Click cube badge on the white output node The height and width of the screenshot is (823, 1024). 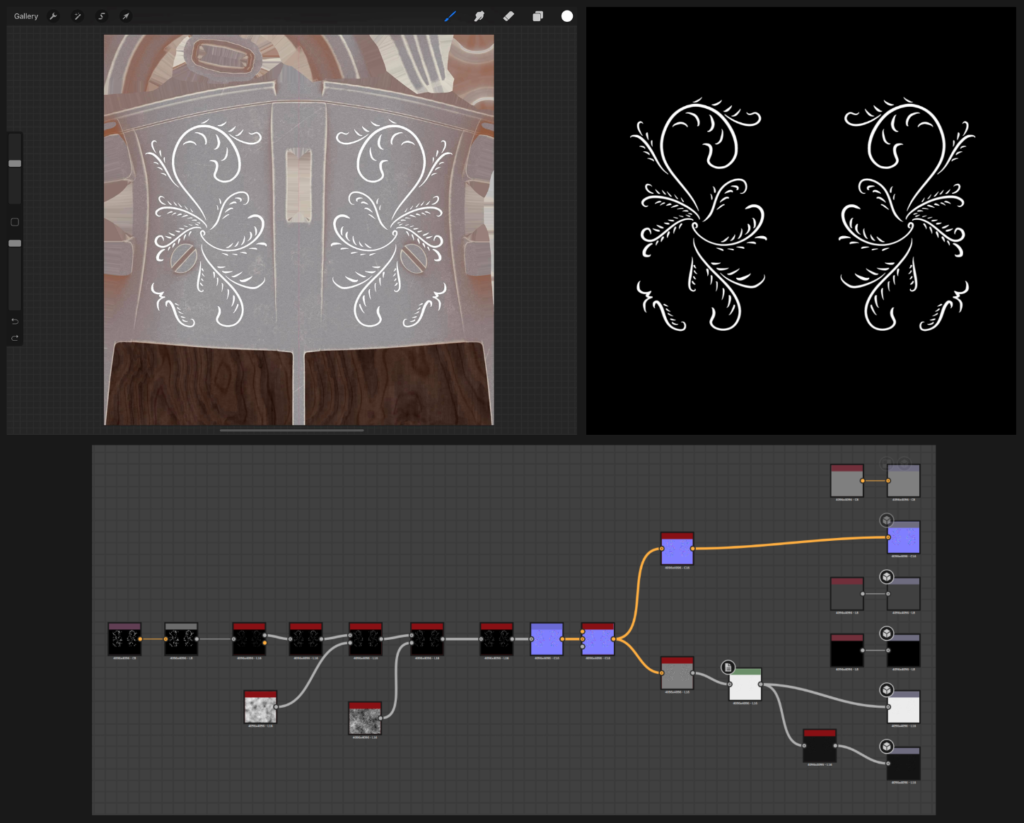pos(886,689)
